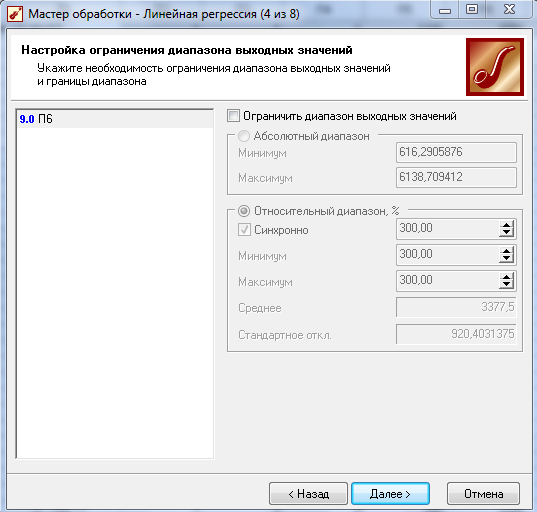Enable the output range limit checkbox
537x512 pixels.
tap(233, 116)
